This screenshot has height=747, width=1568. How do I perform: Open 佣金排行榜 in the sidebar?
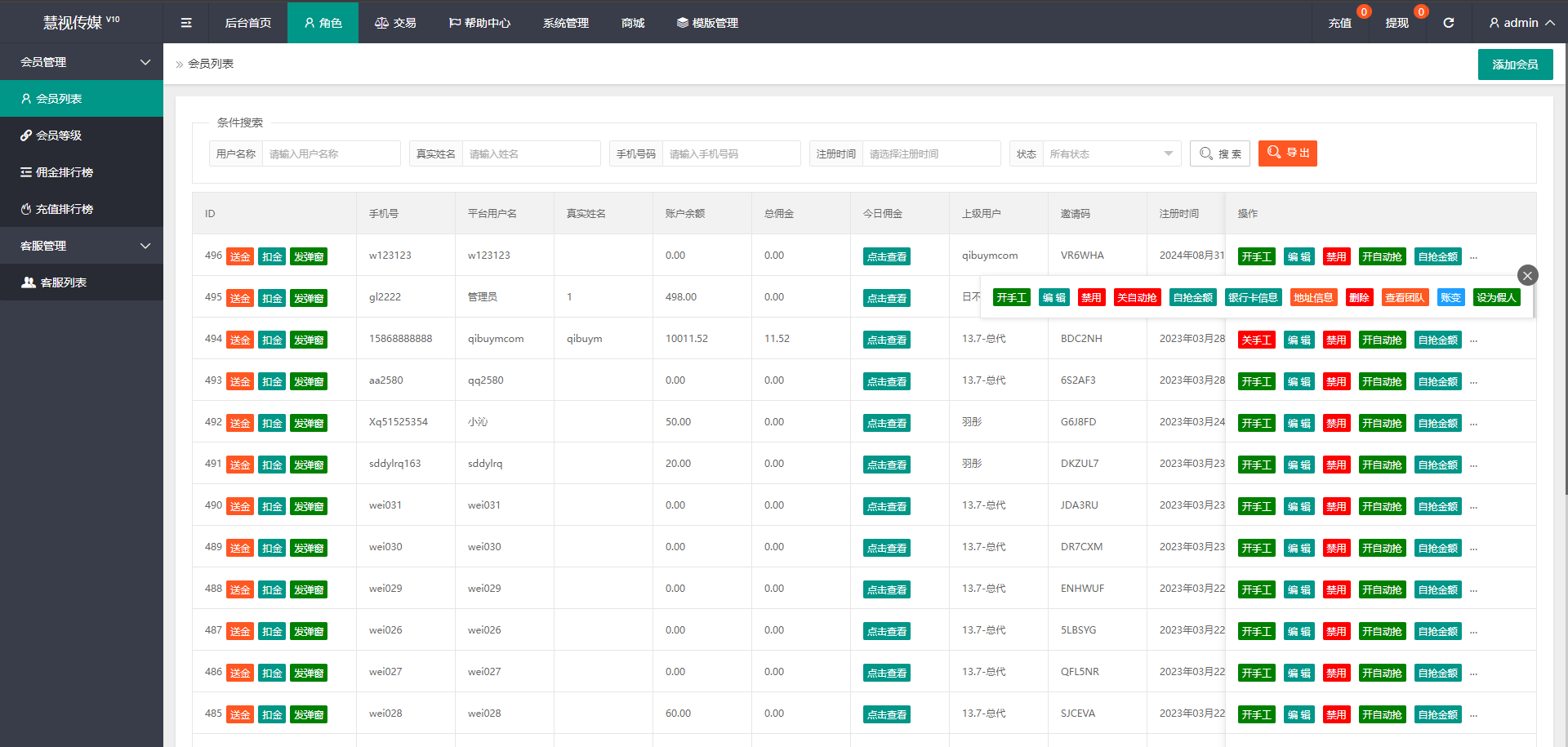coord(64,172)
